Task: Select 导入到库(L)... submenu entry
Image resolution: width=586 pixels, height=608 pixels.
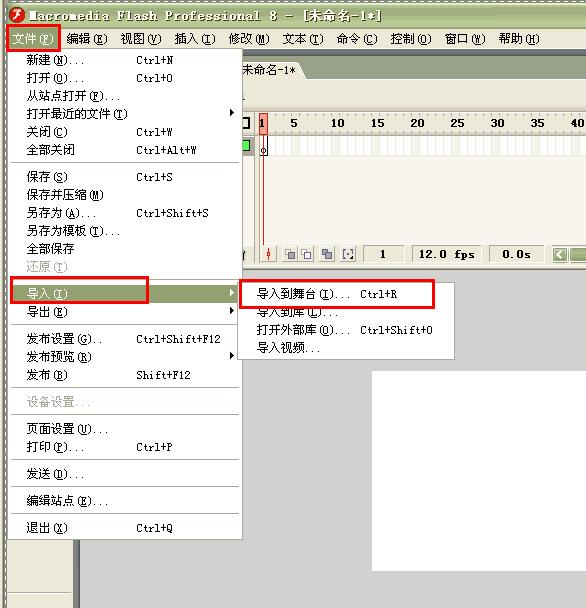Action: pyautogui.click(x=346, y=312)
